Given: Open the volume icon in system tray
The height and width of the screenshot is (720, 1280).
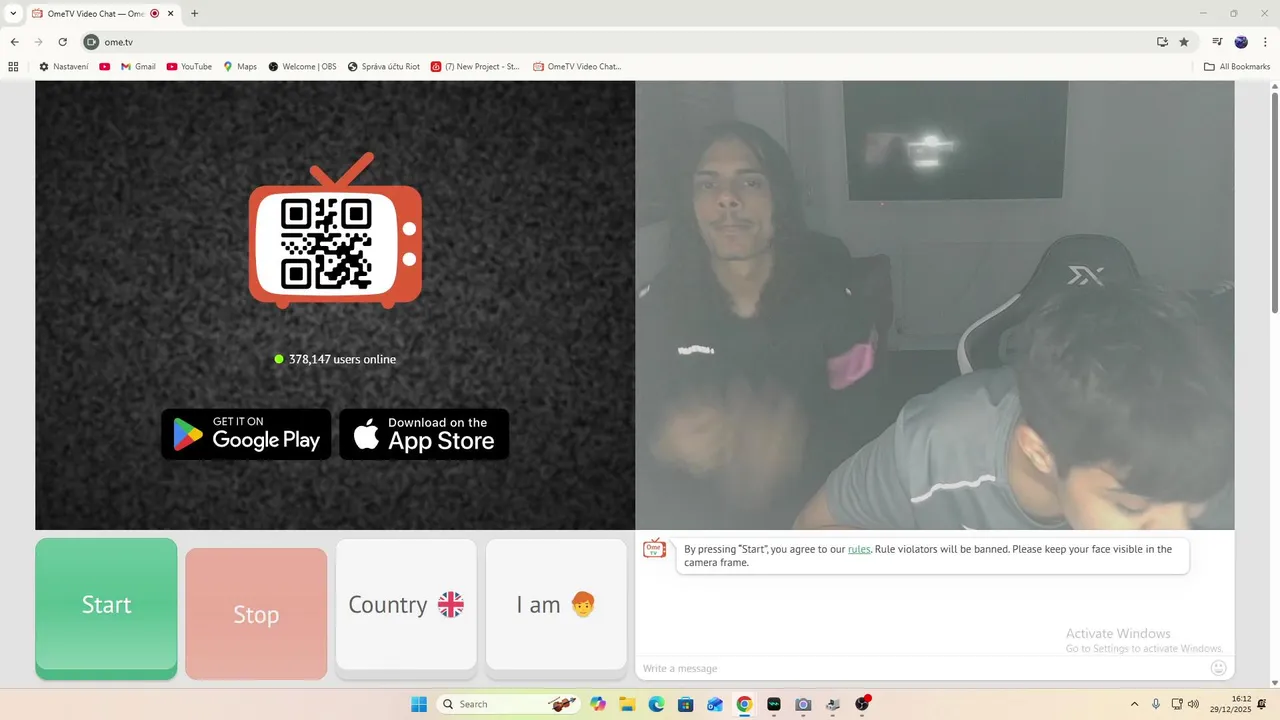Looking at the screenshot, I should 1193,704.
